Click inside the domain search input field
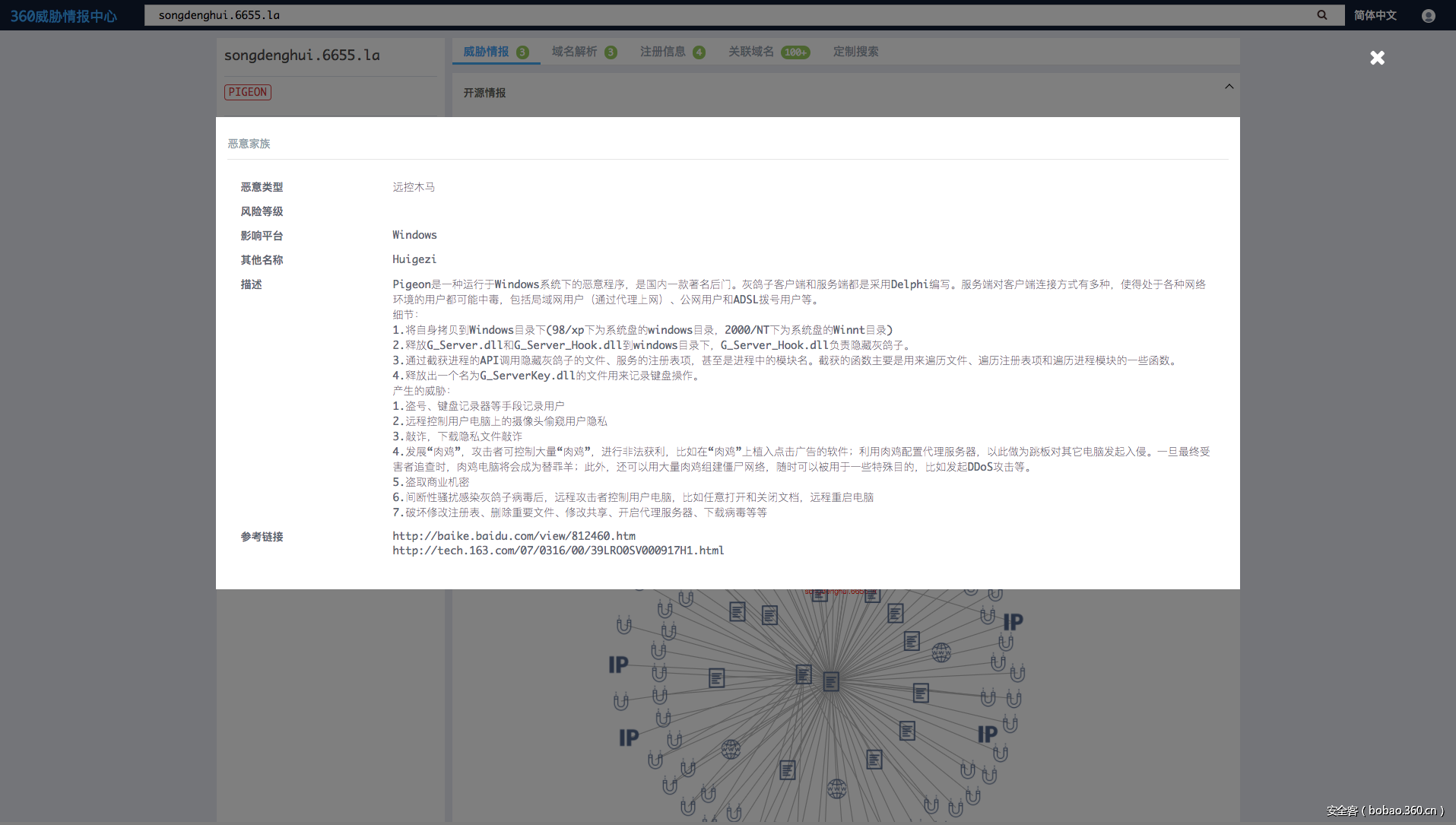This screenshot has height=825, width=1456. [x=456, y=14]
